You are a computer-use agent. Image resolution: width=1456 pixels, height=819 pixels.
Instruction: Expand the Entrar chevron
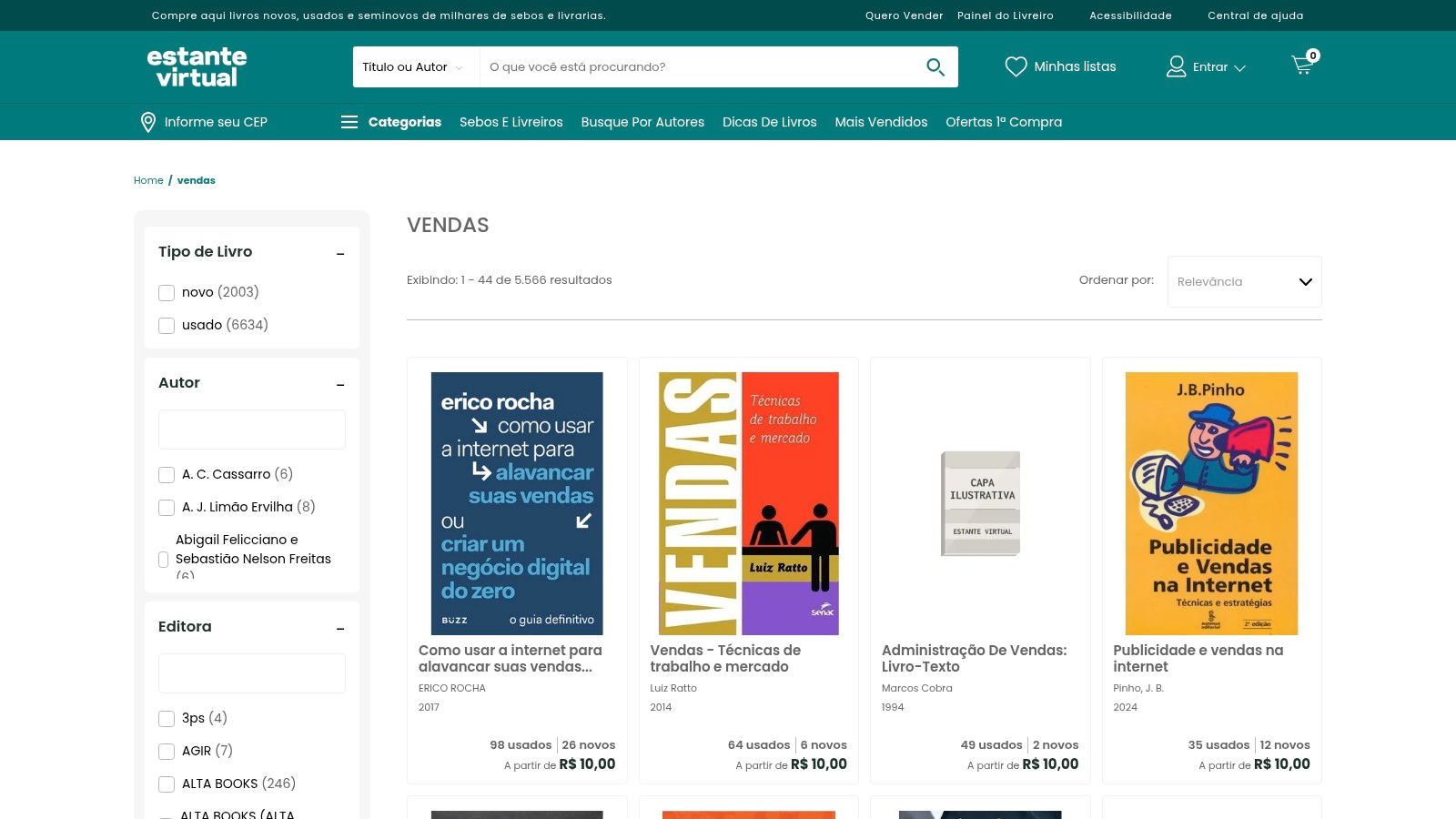click(1239, 68)
